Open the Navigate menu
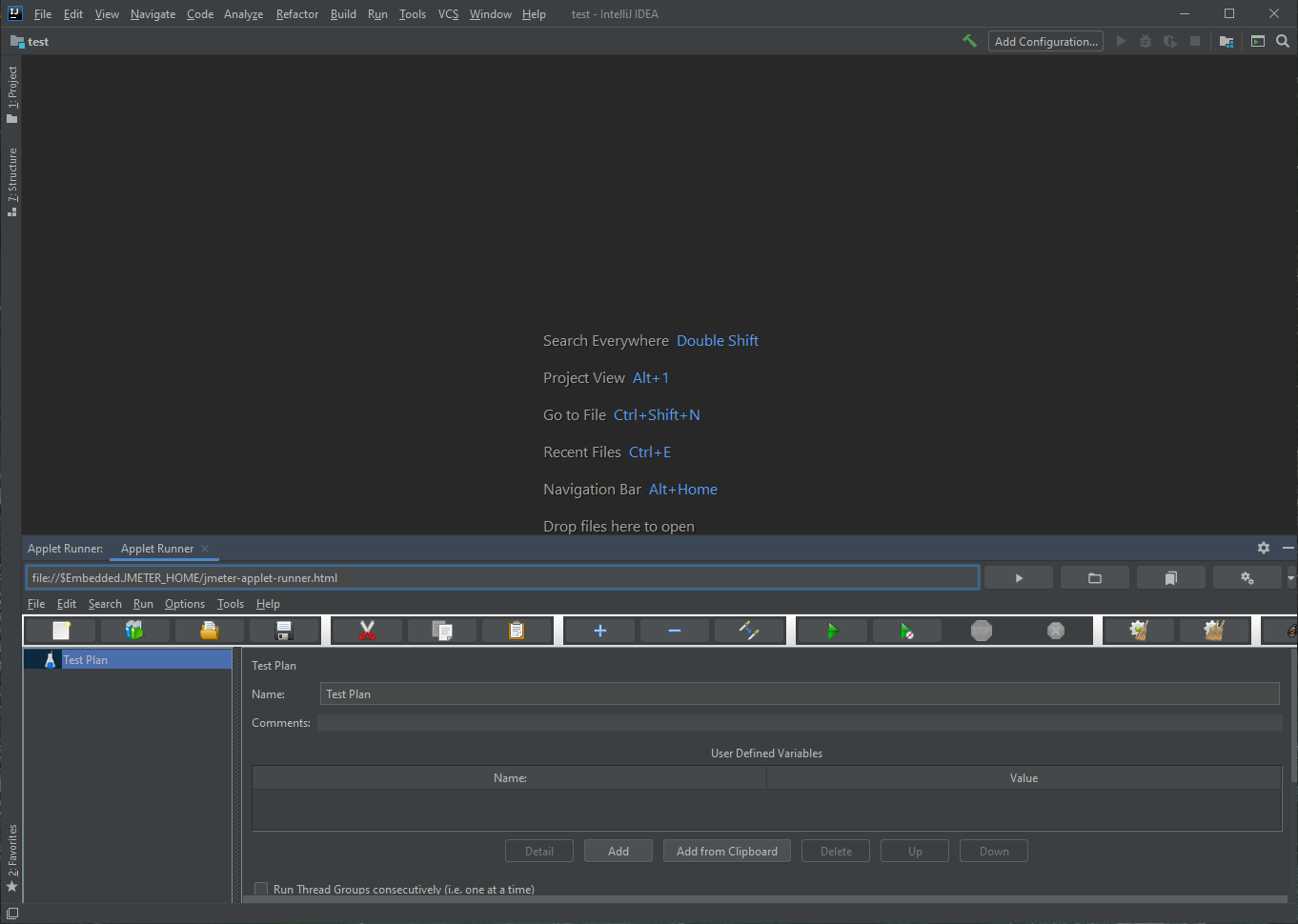The height and width of the screenshot is (924, 1298). coord(152,14)
